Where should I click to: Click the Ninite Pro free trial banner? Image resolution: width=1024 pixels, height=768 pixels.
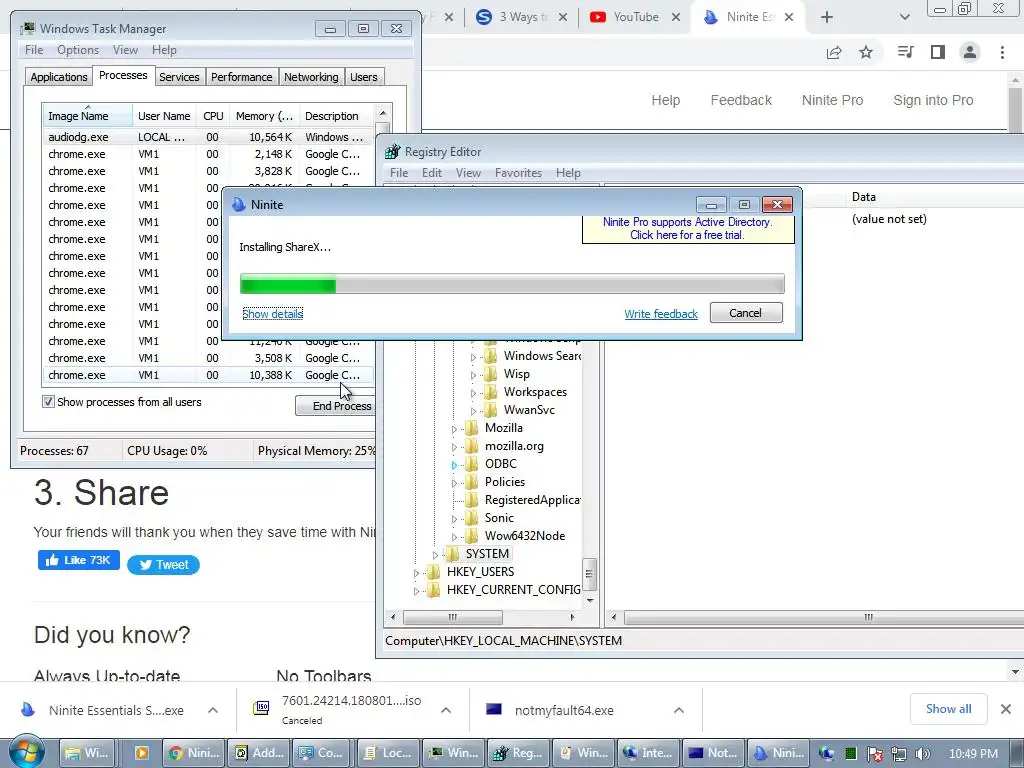[x=688, y=229]
